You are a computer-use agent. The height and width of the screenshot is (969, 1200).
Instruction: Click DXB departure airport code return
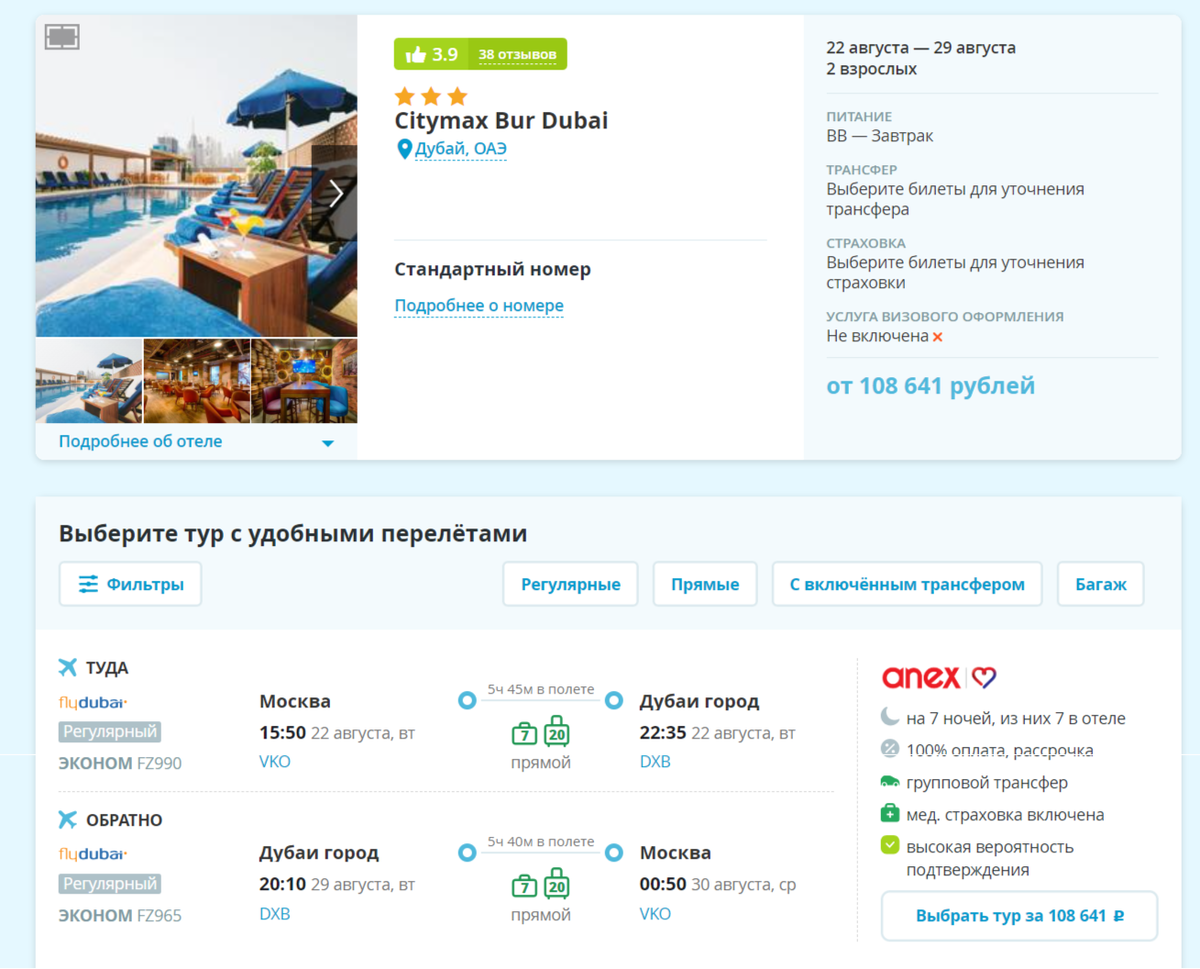point(275,914)
